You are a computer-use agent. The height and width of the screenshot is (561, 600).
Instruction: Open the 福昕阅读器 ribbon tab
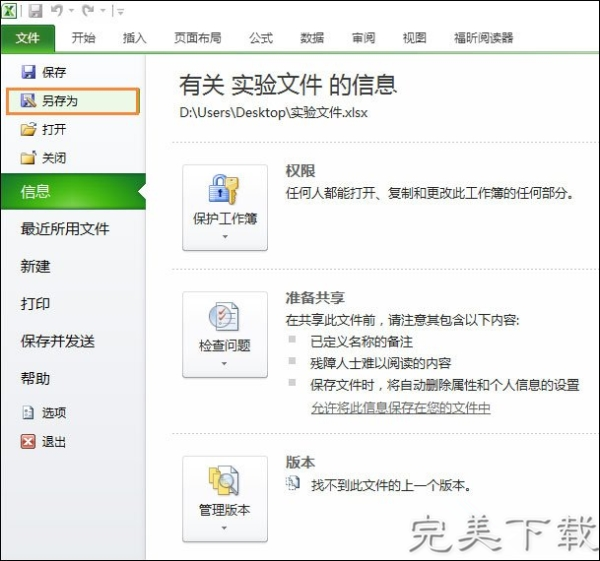(x=483, y=38)
